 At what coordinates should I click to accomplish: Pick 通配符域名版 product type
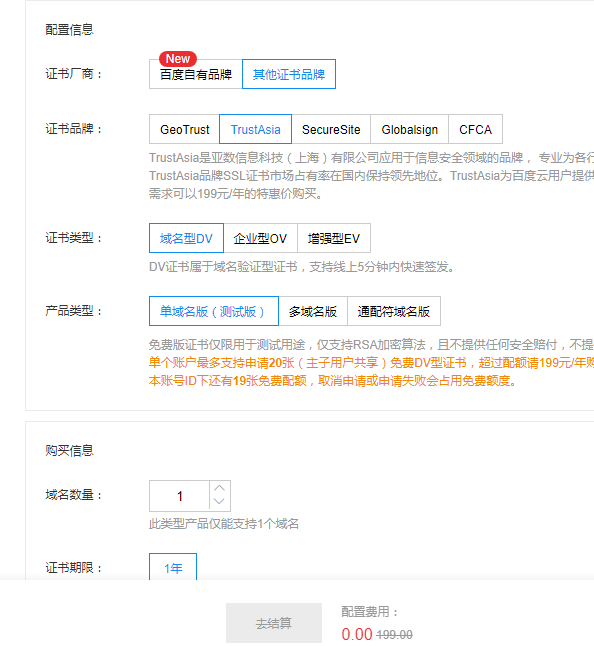click(394, 311)
